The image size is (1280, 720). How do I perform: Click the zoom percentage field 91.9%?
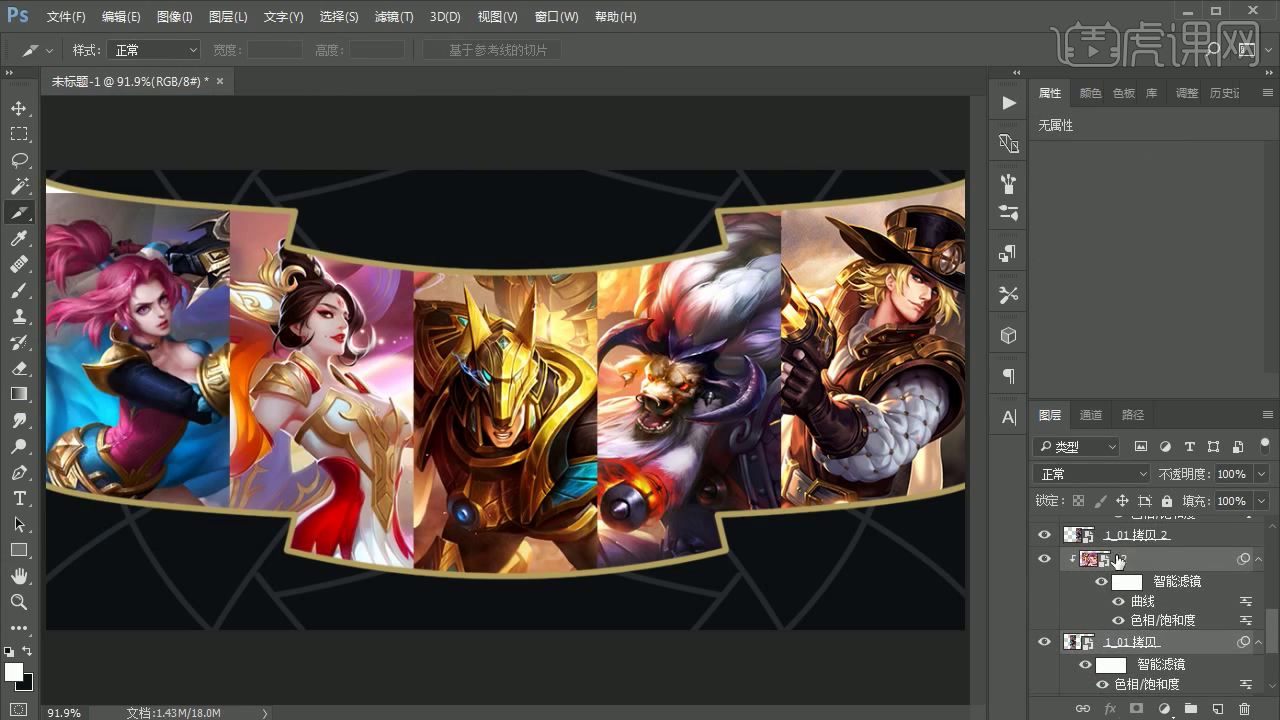click(x=64, y=713)
